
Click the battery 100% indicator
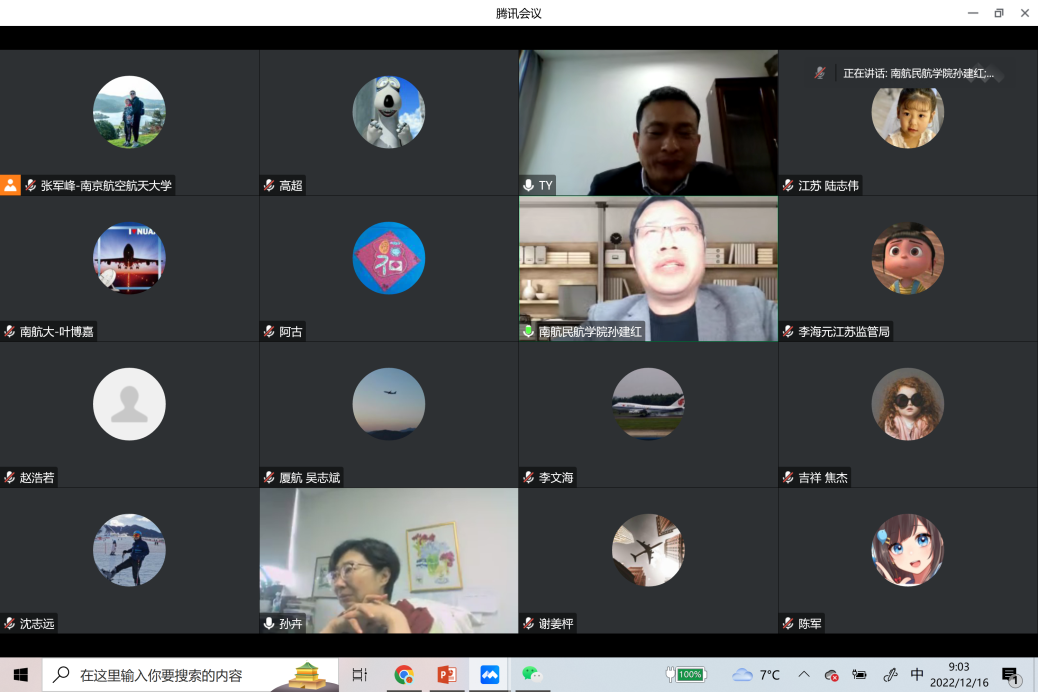687,675
